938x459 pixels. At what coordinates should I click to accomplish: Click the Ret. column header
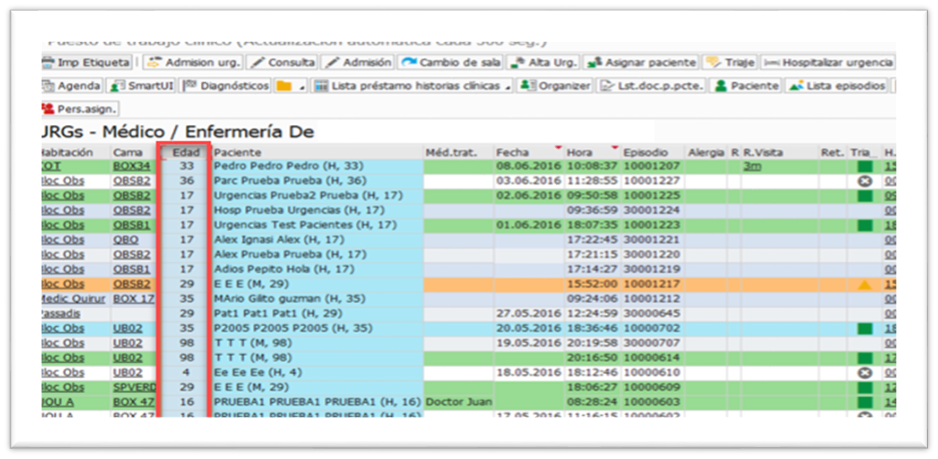[833, 153]
